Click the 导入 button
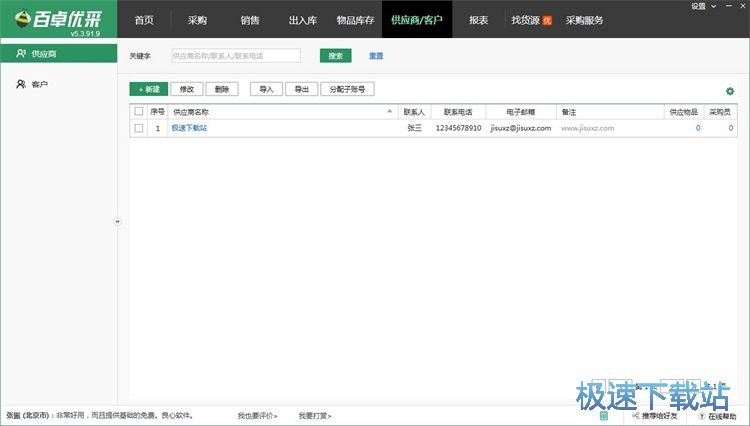This screenshot has height=426, width=750. click(x=266, y=89)
